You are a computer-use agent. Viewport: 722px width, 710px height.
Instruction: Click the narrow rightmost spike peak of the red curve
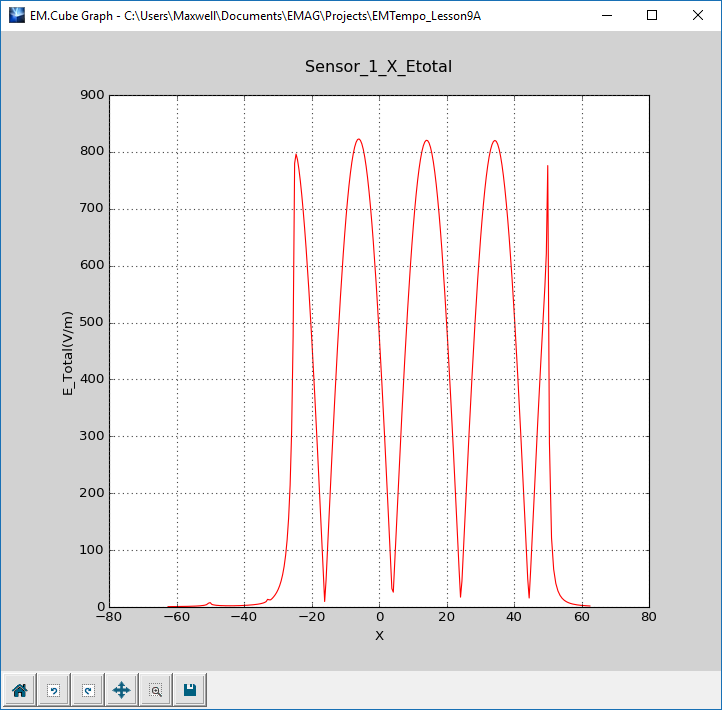coord(547,167)
